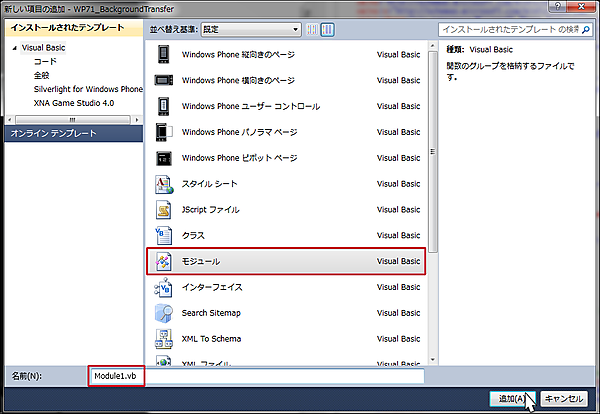Select the Search Sitemap icon
The height and width of the screenshot is (414, 600).
[164, 313]
